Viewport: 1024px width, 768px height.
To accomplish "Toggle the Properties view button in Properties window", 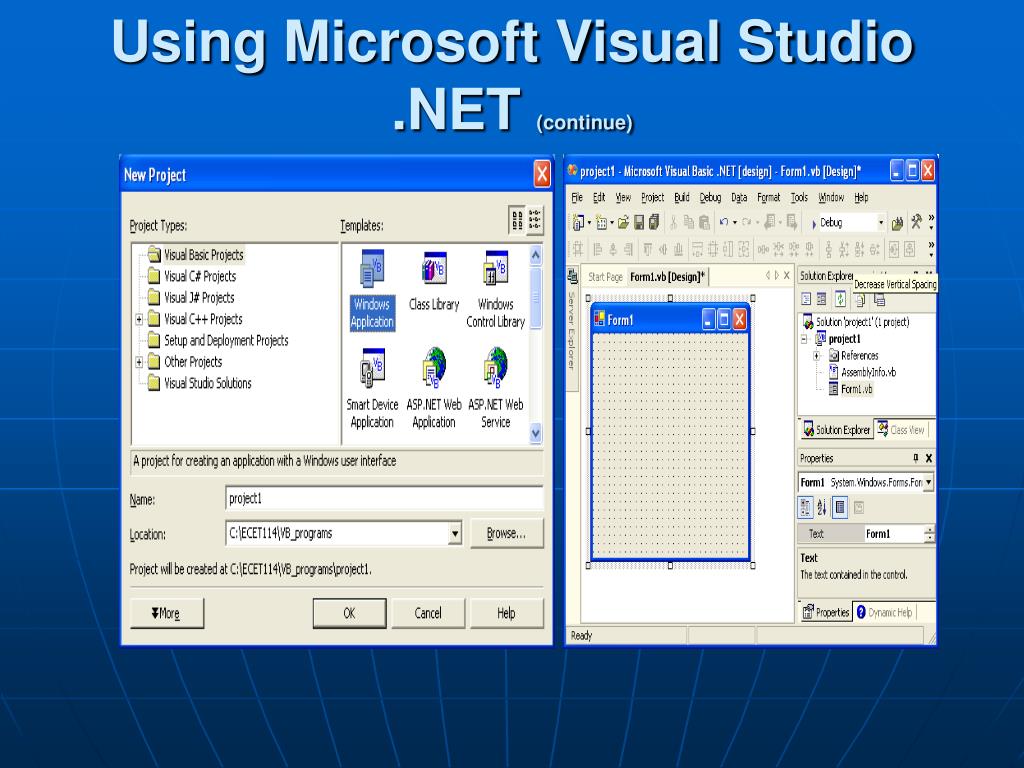I will [x=840, y=507].
